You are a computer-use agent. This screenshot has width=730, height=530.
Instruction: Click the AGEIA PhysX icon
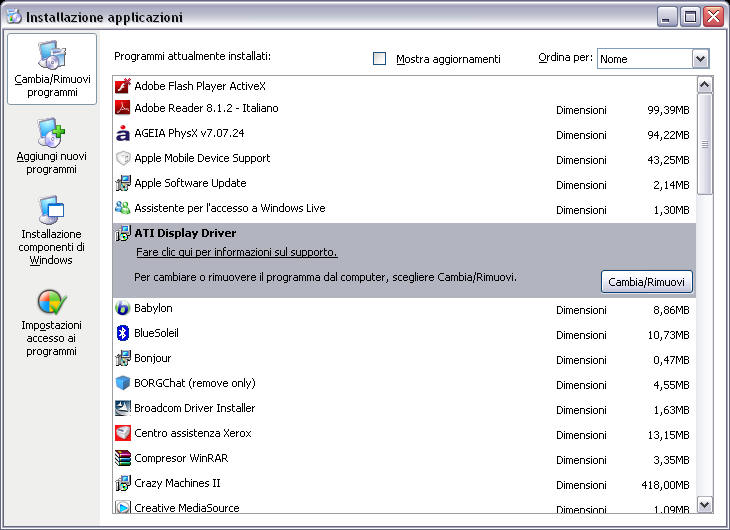click(123, 133)
